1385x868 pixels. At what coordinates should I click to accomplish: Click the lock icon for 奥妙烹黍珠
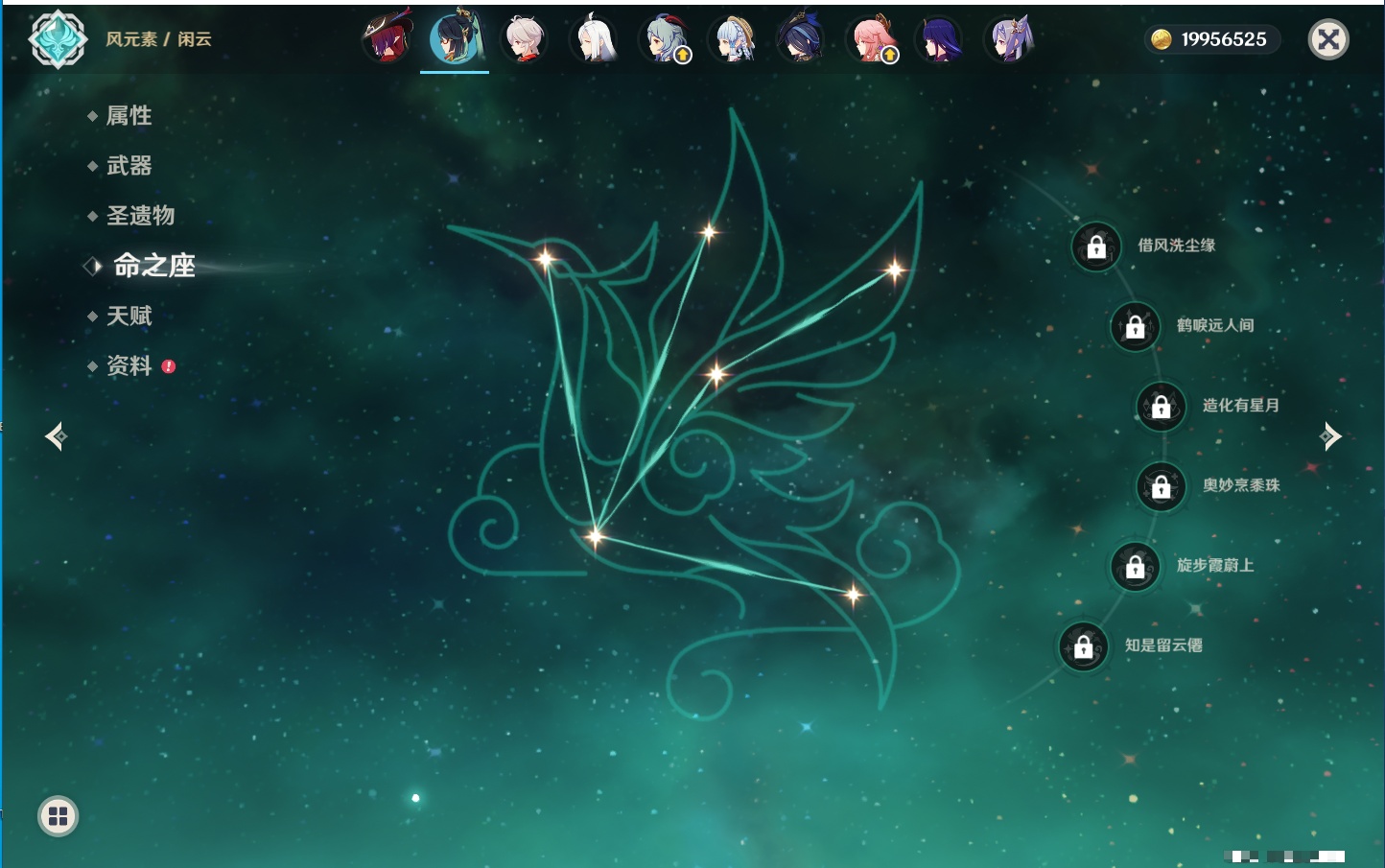[x=1162, y=486]
